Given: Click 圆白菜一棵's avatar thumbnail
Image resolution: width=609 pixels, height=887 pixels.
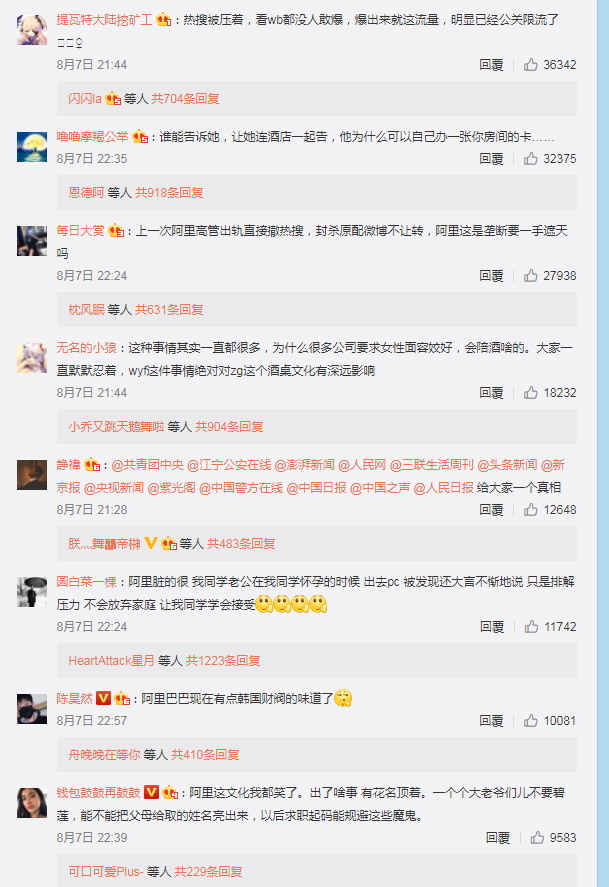Looking at the screenshot, I should (32, 592).
